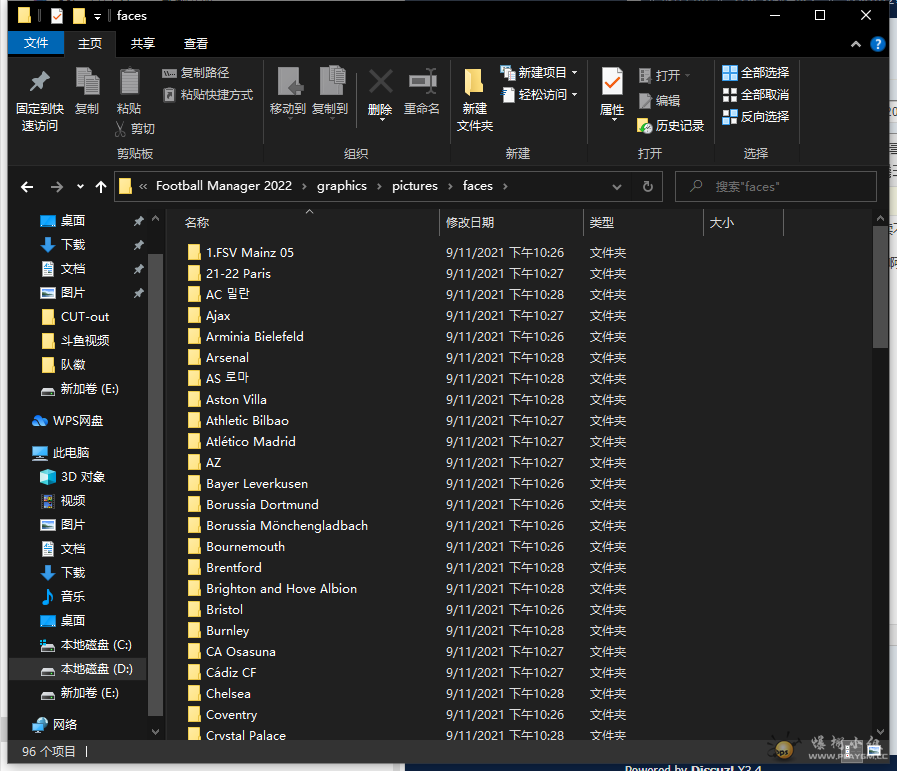
Task: Click the Refresh button
Action: click(x=648, y=186)
